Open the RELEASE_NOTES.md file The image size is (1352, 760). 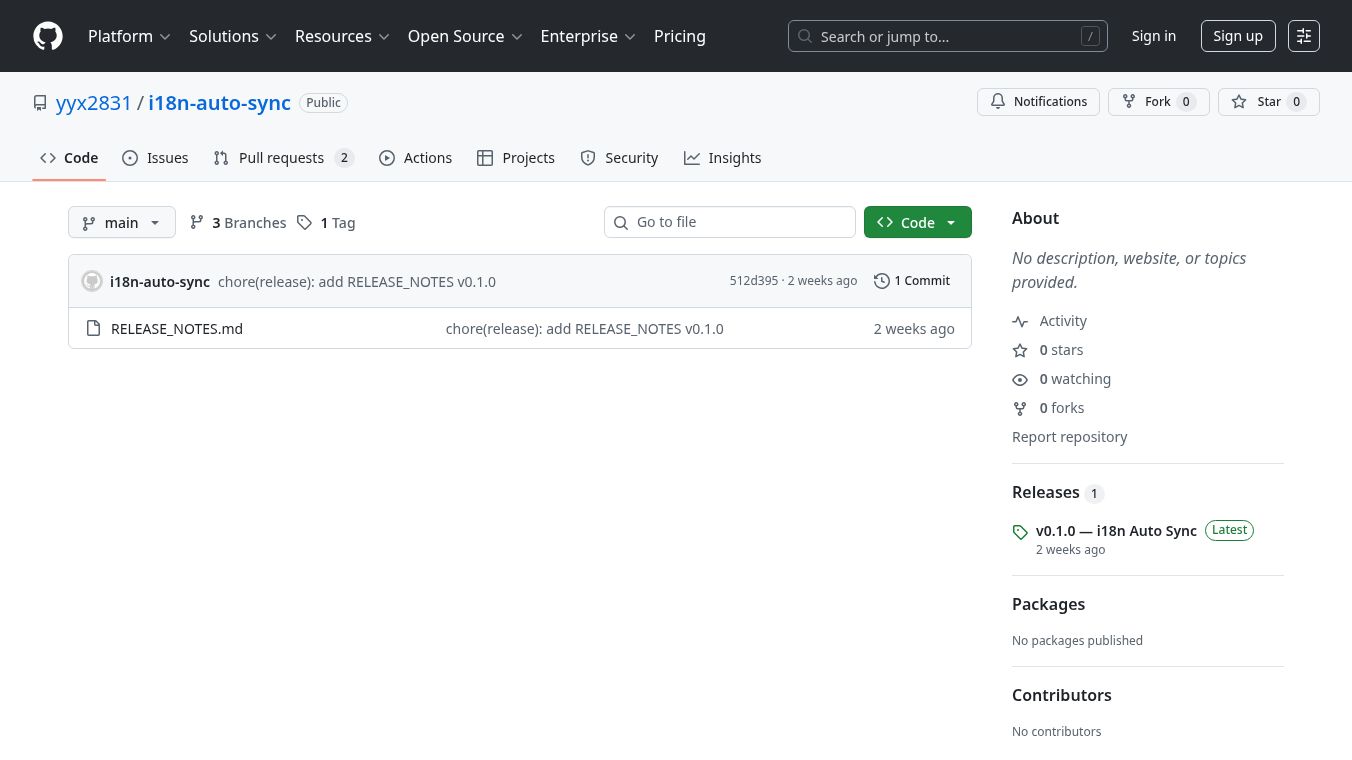(x=176, y=329)
